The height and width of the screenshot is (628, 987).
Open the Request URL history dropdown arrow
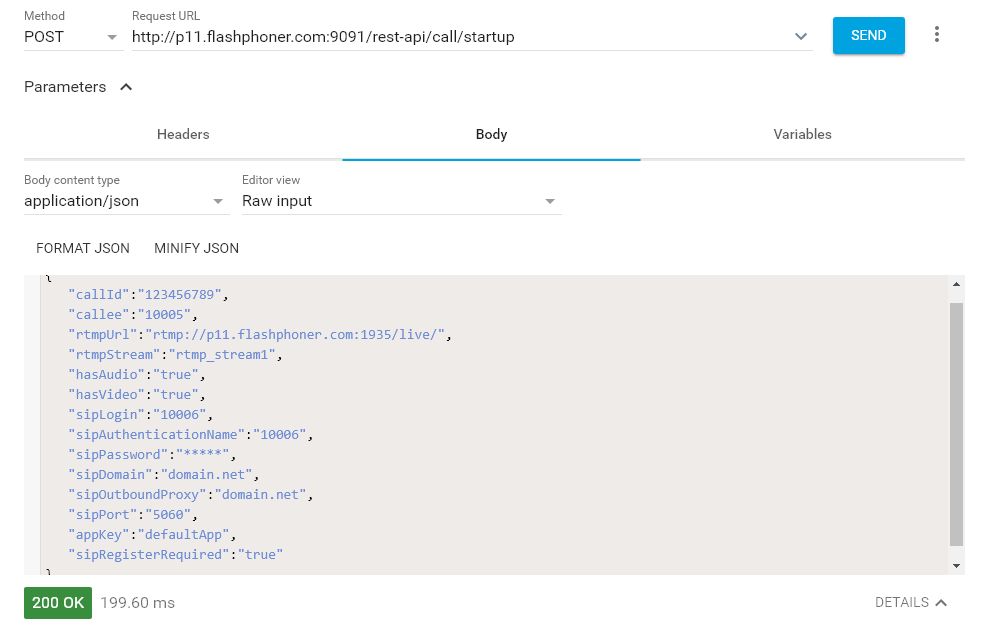click(x=800, y=37)
